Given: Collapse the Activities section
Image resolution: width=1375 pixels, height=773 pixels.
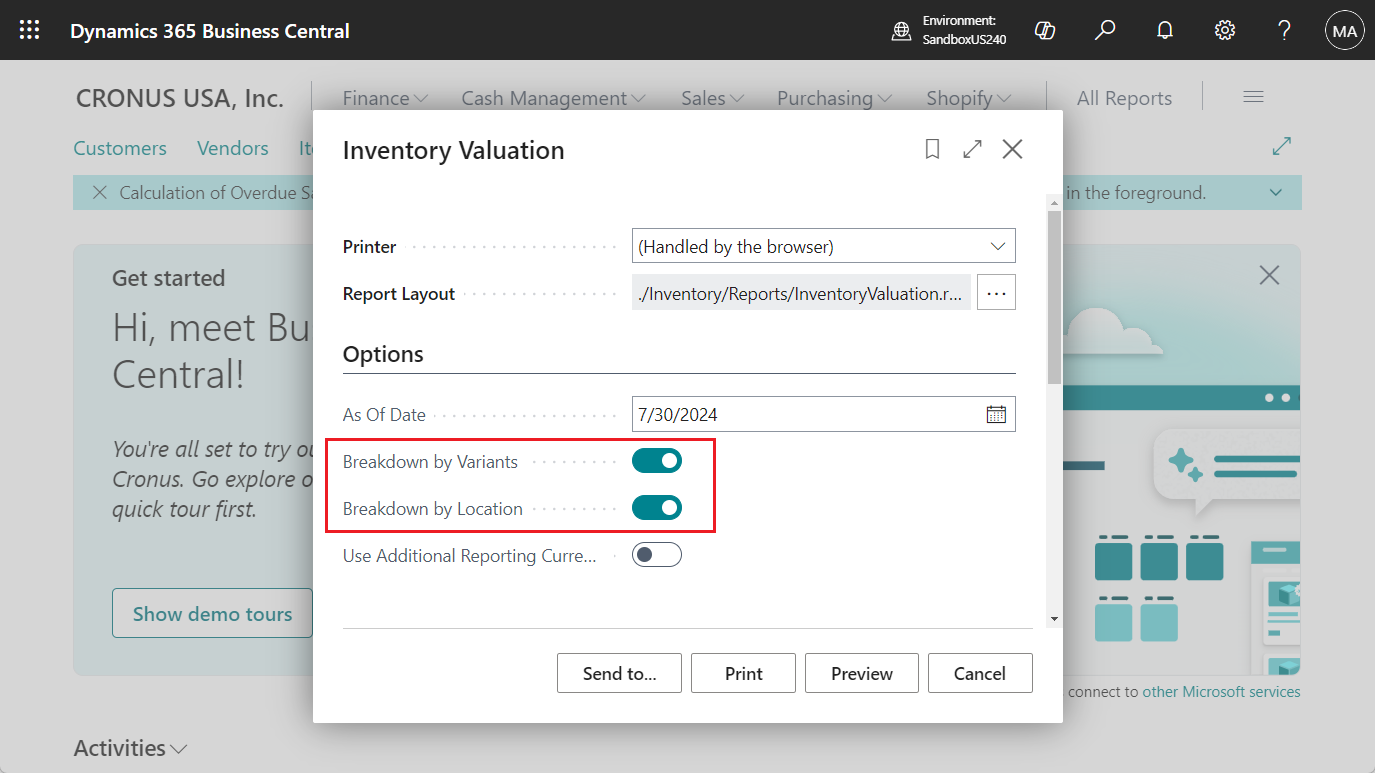Looking at the screenshot, I should tap(178, 748).
